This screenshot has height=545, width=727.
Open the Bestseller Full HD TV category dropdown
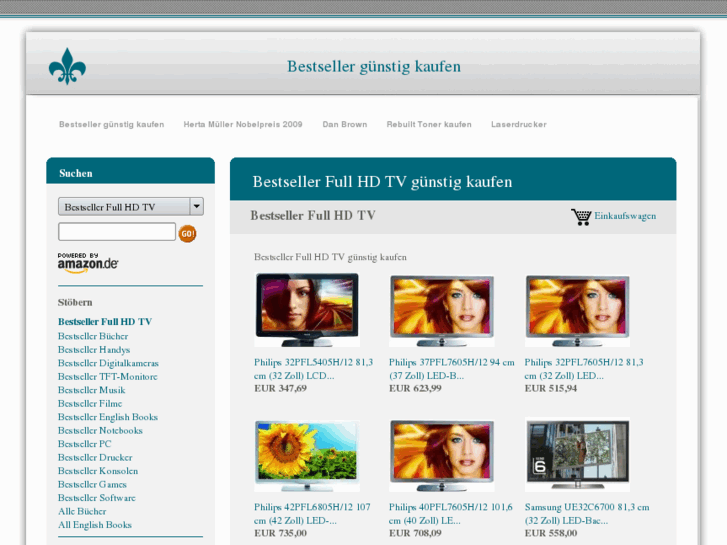click(x=131, y=207)
